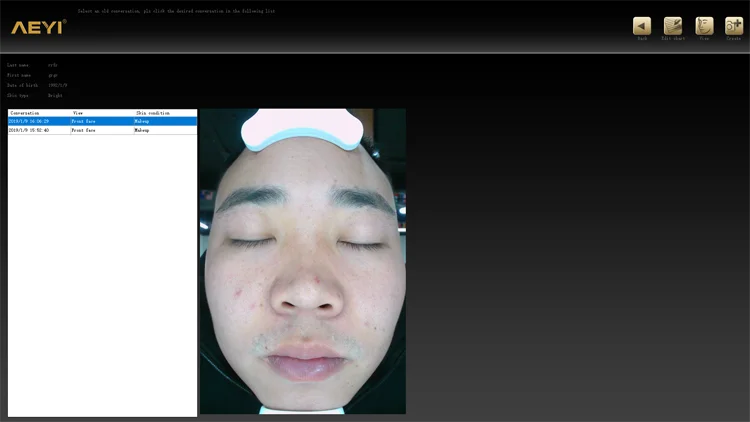Viewport: 750px width, 422px height.
Task: Select the 16:06:29 conversation row
Action: (29, 121)
